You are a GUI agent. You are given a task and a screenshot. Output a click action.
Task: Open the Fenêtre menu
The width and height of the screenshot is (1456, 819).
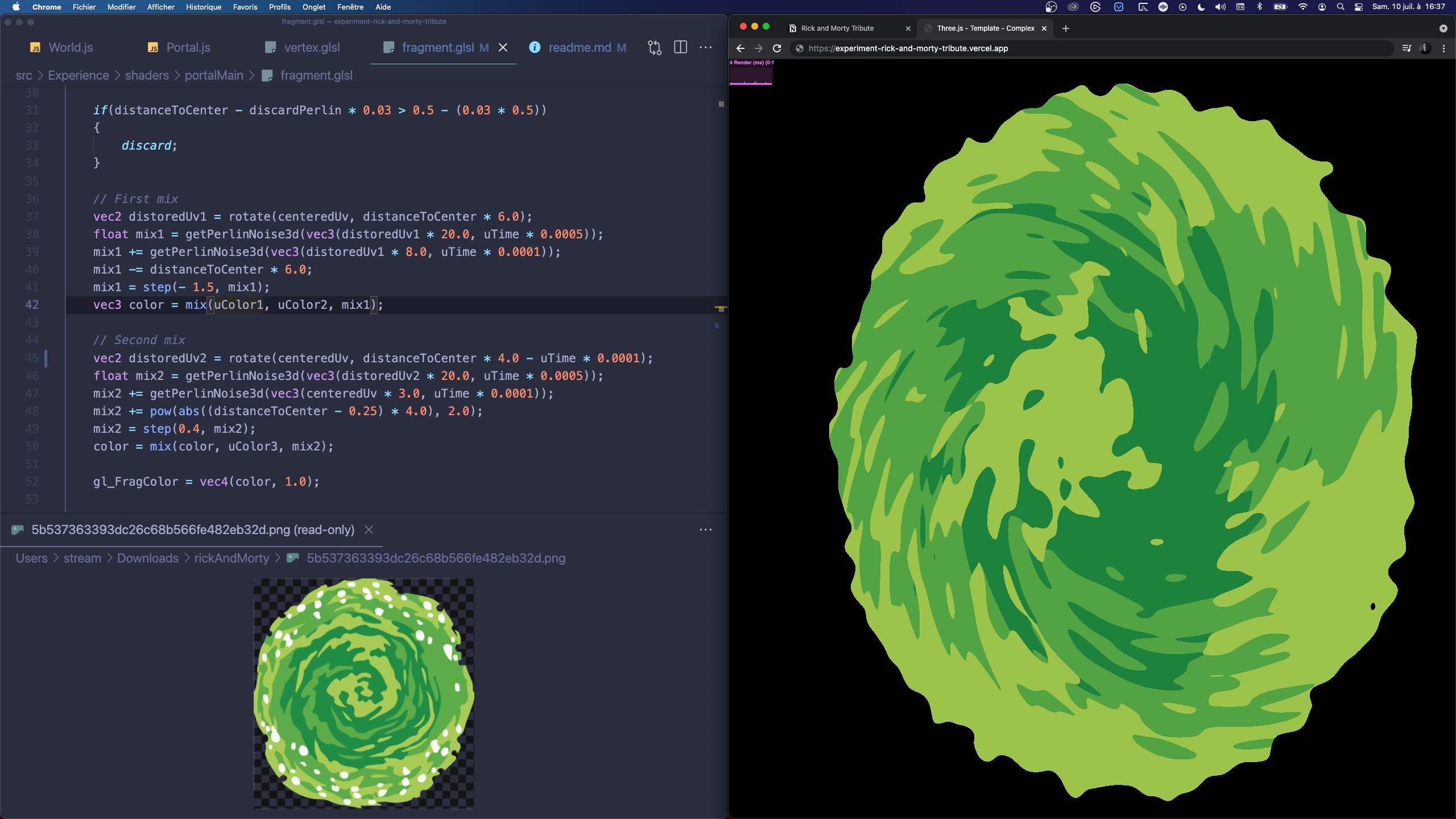(350, 7)
